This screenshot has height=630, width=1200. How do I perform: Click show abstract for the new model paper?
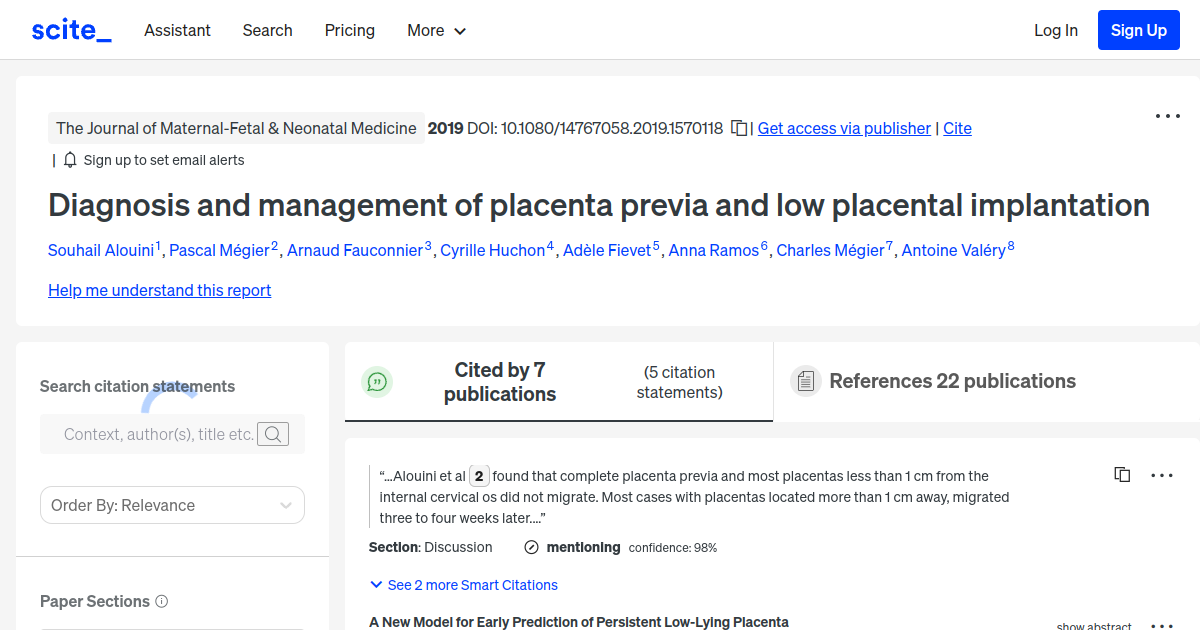point(1093,624)
